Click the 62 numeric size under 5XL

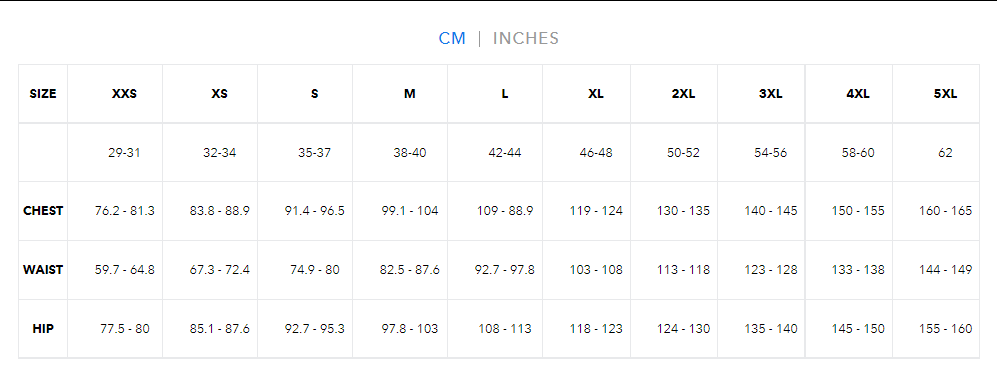945,153
